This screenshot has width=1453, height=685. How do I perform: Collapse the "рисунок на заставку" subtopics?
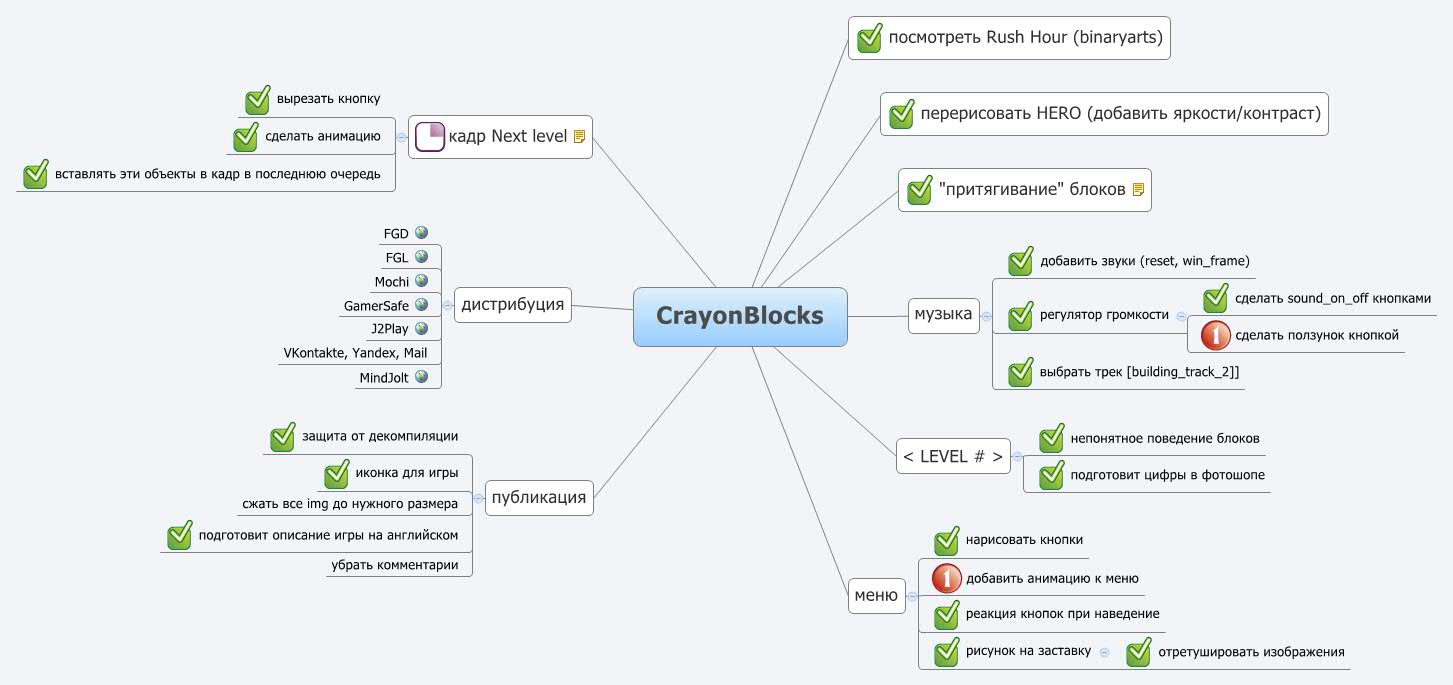(1103, 651)
